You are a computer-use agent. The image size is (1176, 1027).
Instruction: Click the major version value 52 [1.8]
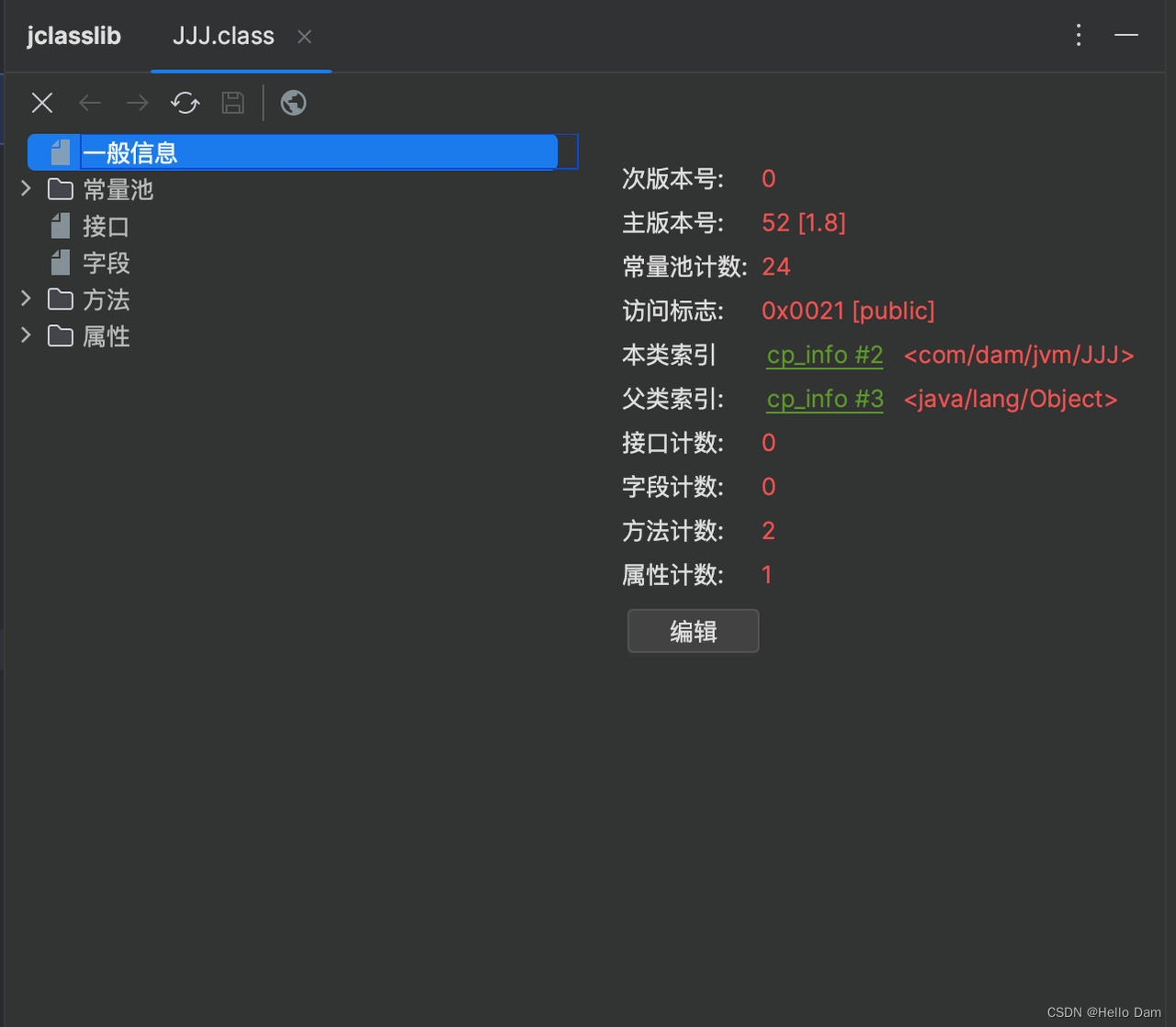click(x=804, y=223)
